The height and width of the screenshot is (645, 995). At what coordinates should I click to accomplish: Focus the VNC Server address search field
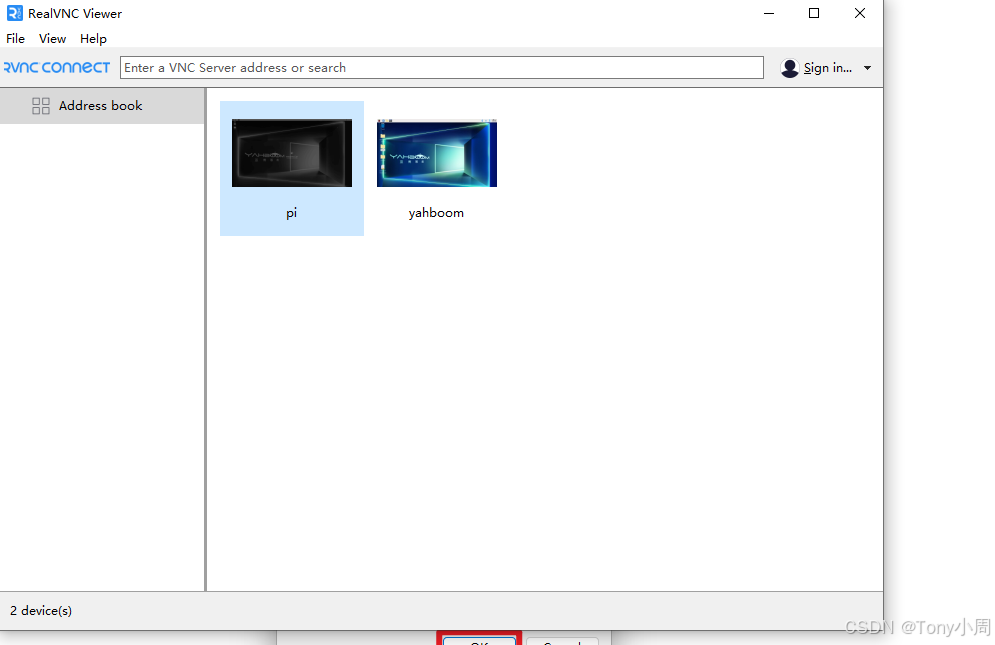tap(442, 67)
